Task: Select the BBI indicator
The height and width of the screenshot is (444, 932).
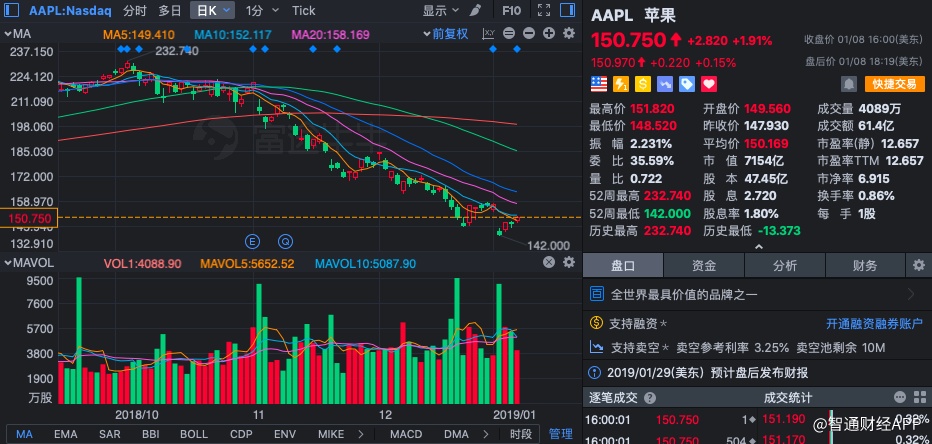Action: point(150,434)
